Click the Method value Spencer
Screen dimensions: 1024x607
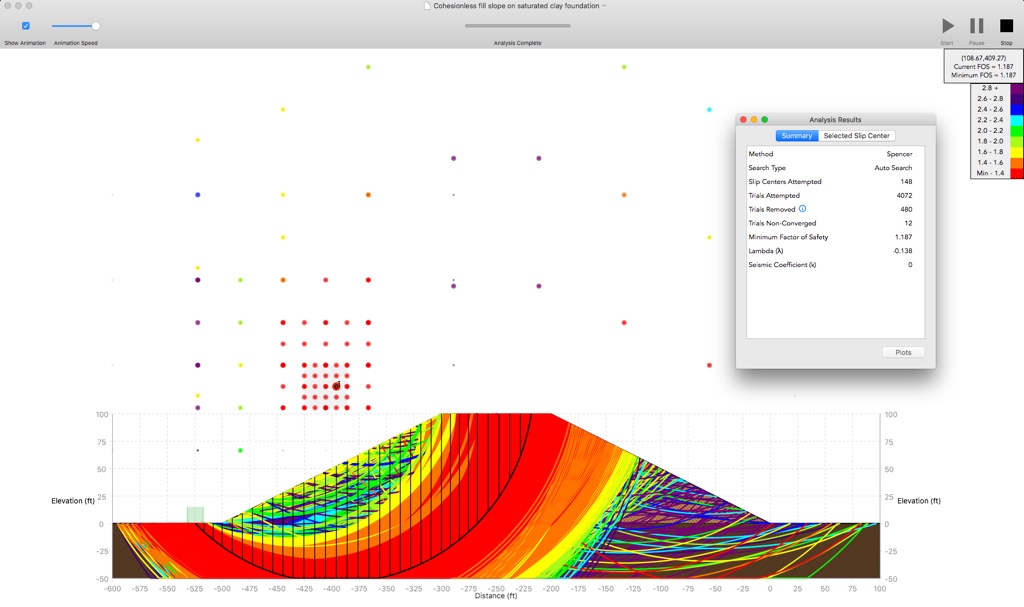click(x=899, y=154)
